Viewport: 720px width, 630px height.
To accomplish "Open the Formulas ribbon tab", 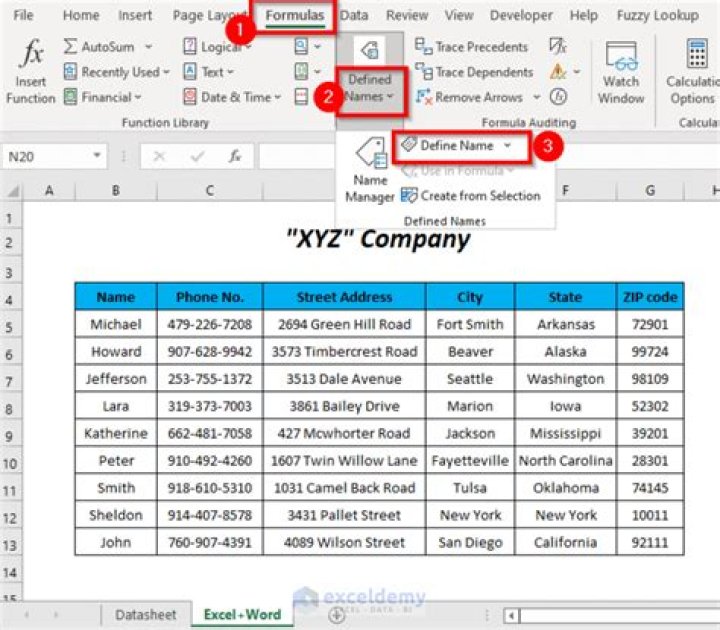I will coord(294,16).
